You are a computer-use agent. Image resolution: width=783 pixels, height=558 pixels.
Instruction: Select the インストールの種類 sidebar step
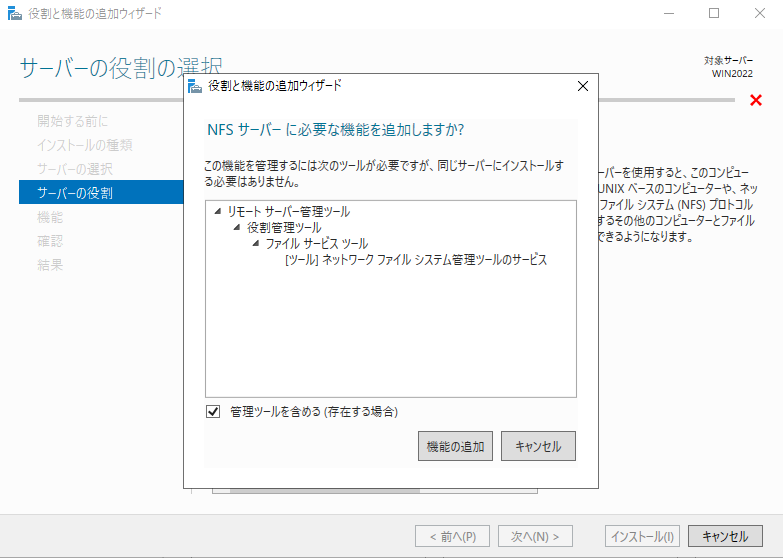point(85,145)
